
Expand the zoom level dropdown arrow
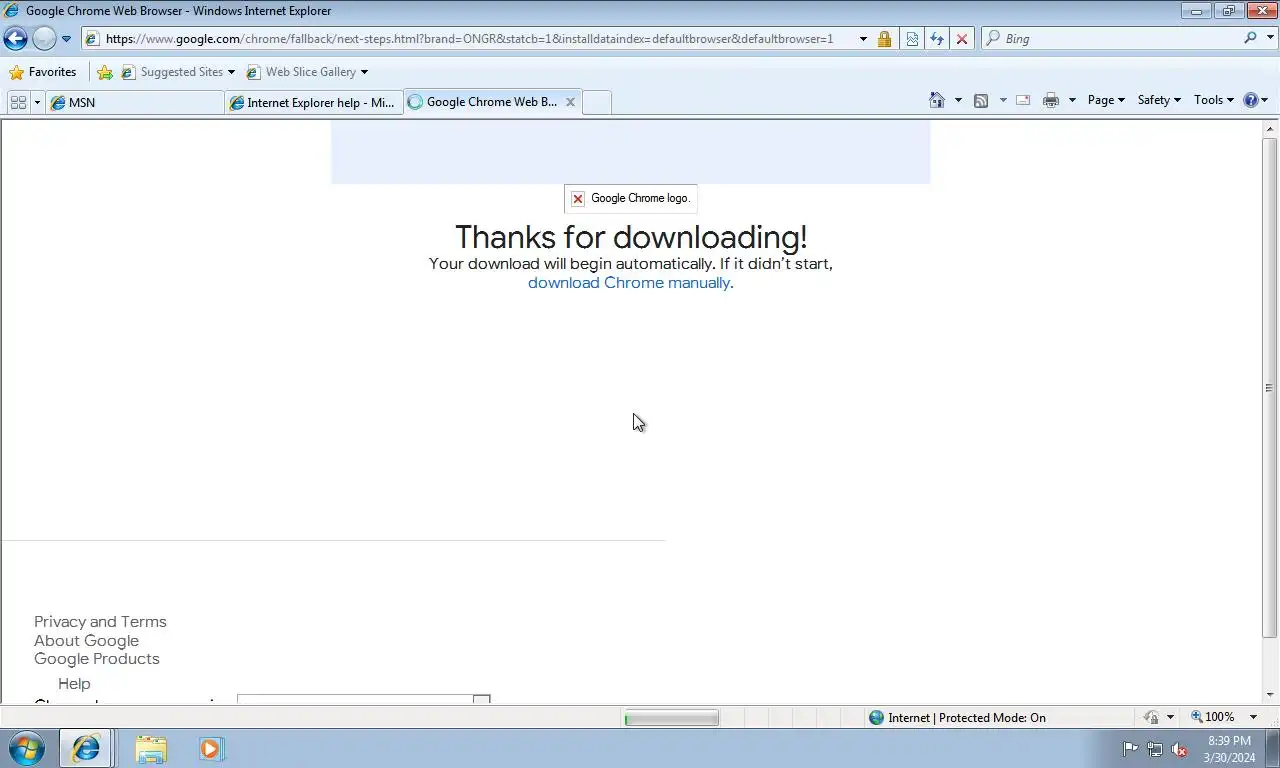1253,717
